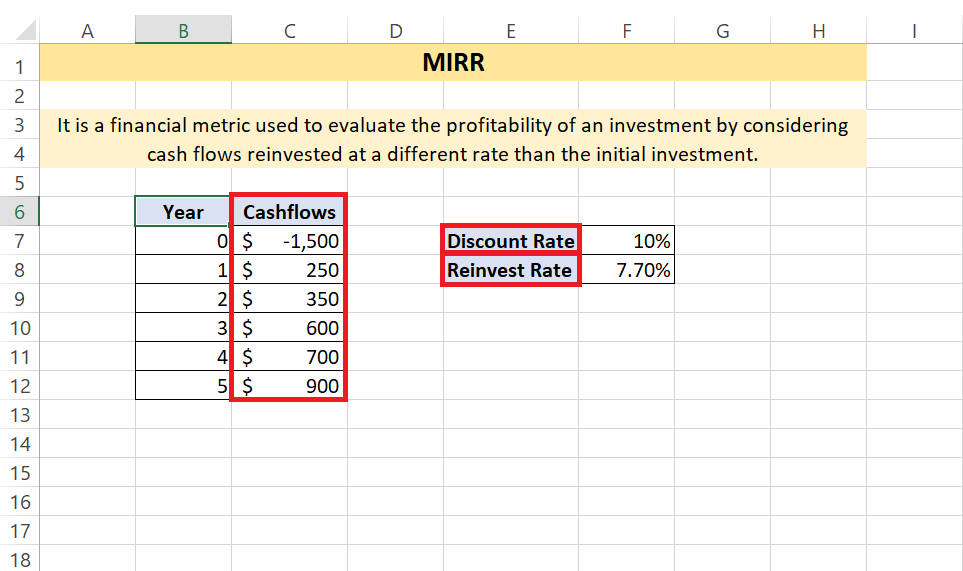963x571 pixels.
Task: Select column D header
Action: tap(396, 30)
